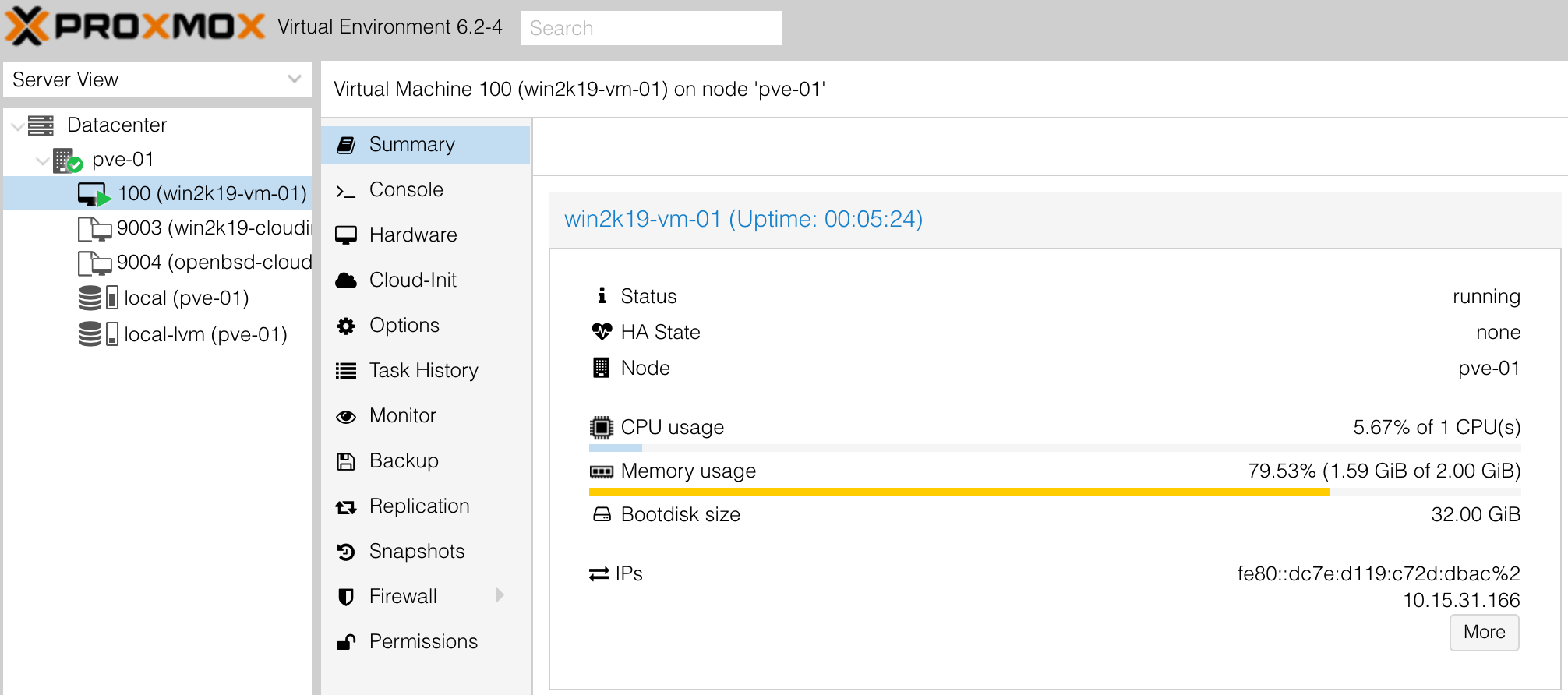Click the Memory usage progress bar
1568x695 pixels.
(x=1054, y=492)
